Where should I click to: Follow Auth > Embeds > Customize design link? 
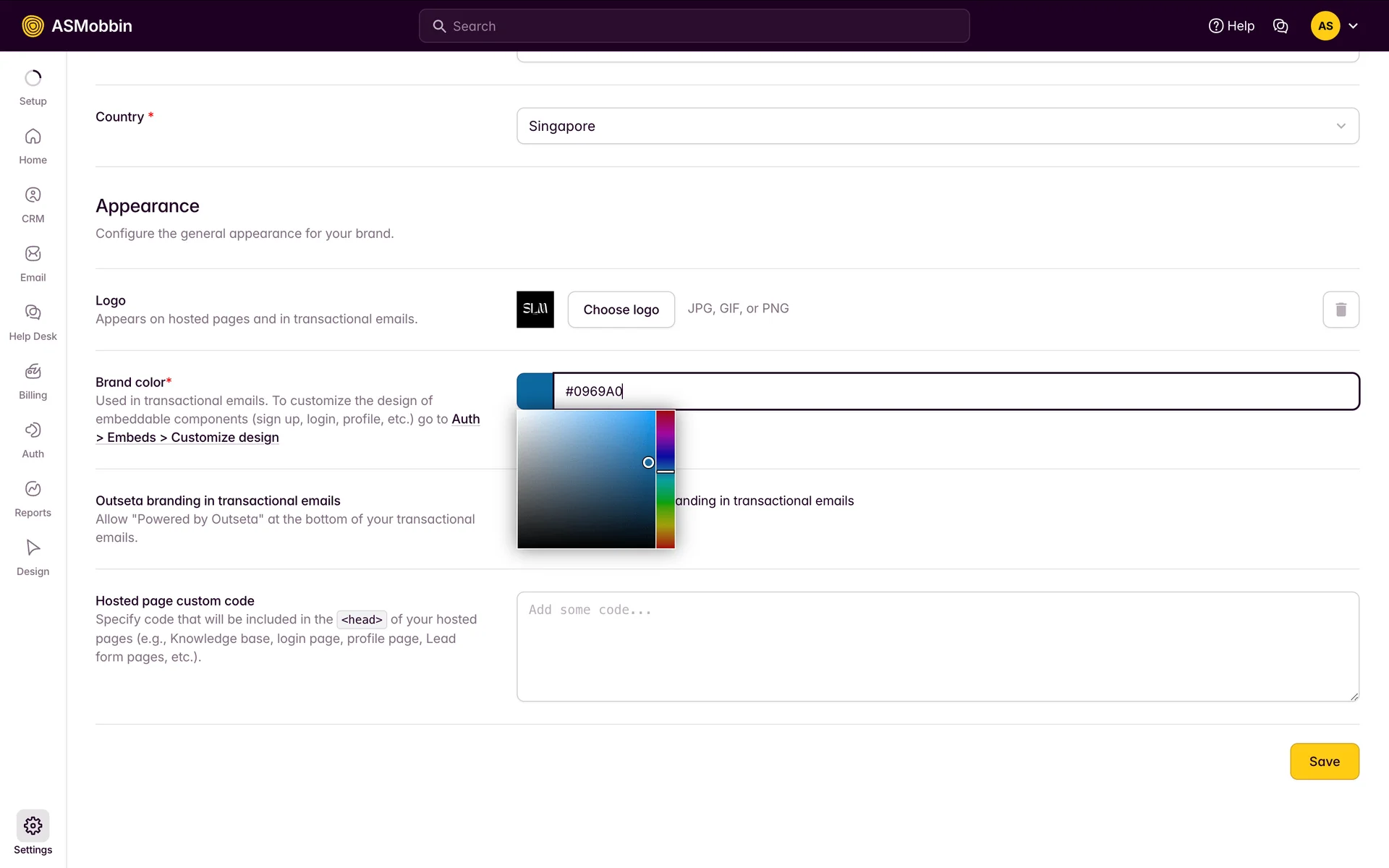tap(193, 438)
